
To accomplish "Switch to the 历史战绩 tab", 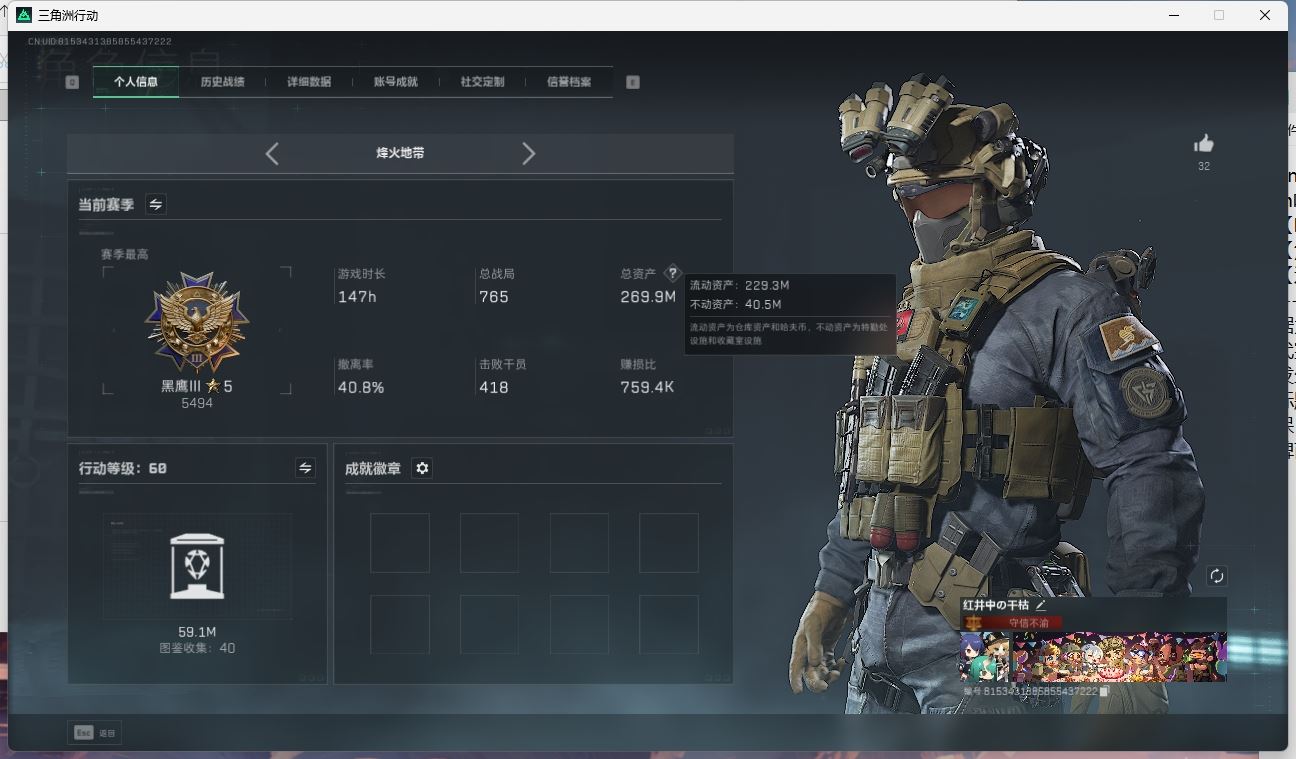I will (x=222, y=82).
